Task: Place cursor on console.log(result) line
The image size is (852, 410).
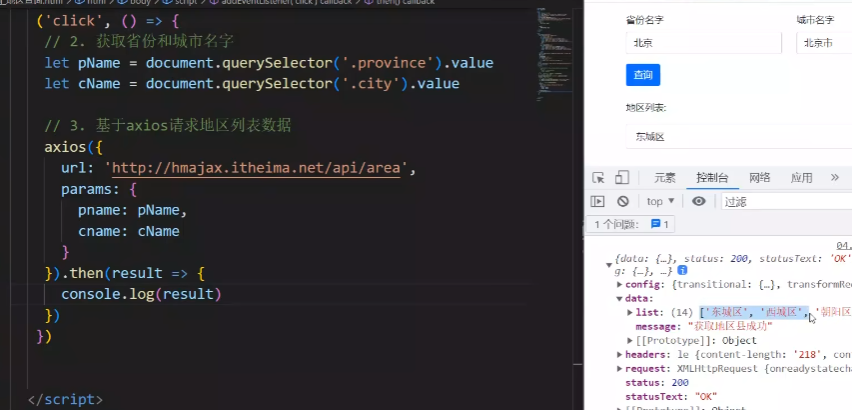Action: coord(141,294)
